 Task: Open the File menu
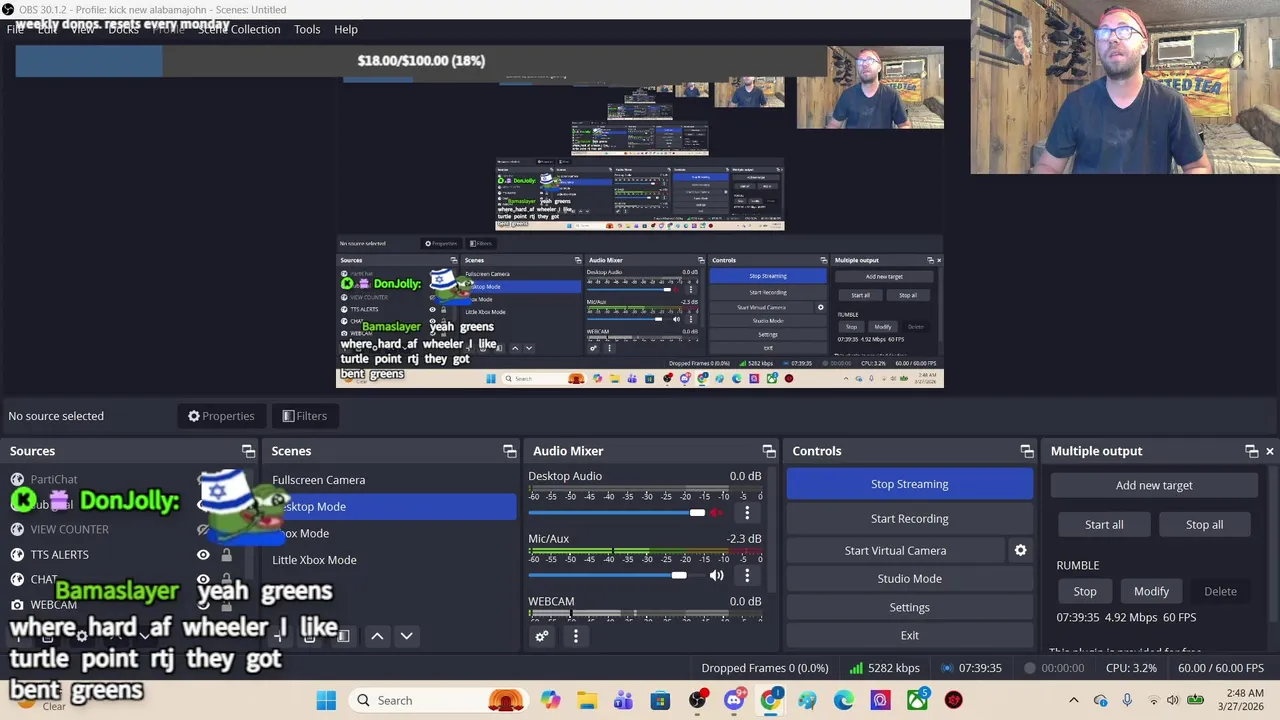(x=15, y=29)
